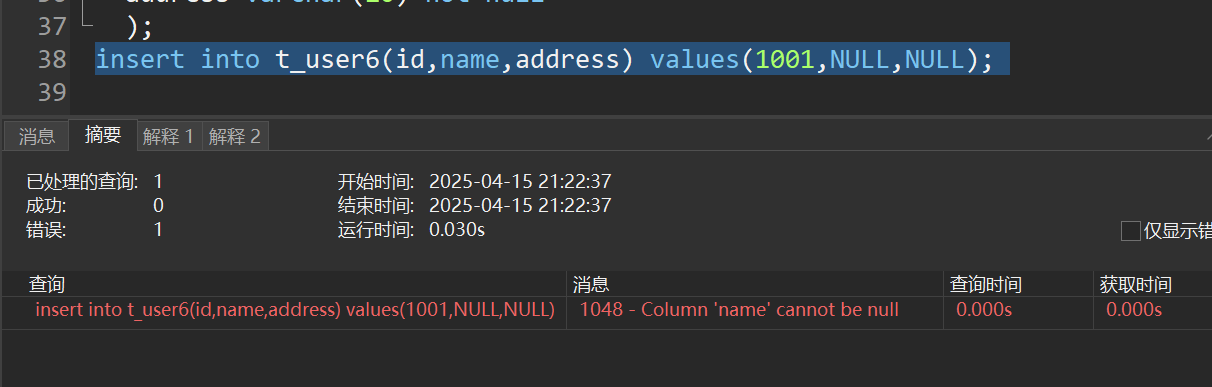1212x387 pixels.
Task: Click line number 37 in the editor gutter
Action: 51,27
